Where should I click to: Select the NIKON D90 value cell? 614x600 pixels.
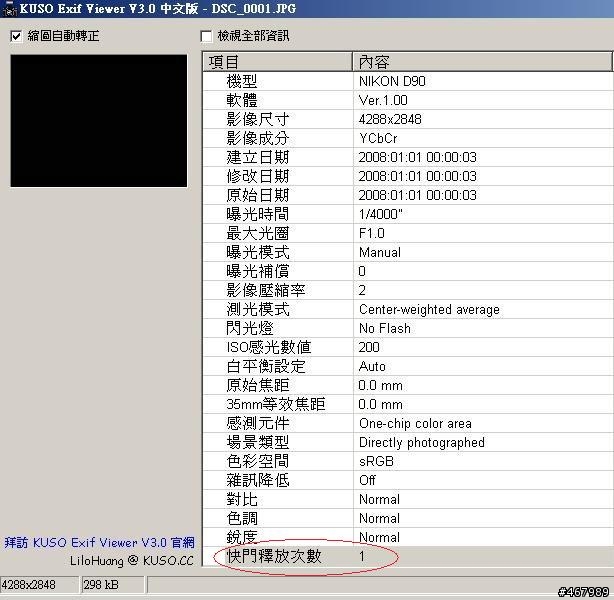point(392,81)
